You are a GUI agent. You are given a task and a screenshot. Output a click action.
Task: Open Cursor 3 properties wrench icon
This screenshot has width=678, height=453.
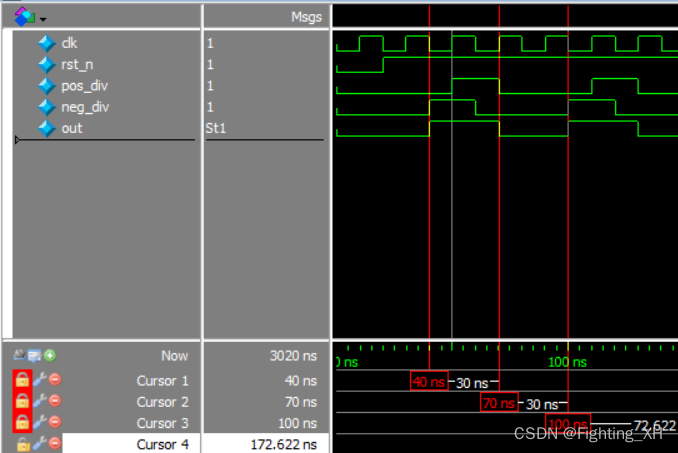click(x=39, y=422)
